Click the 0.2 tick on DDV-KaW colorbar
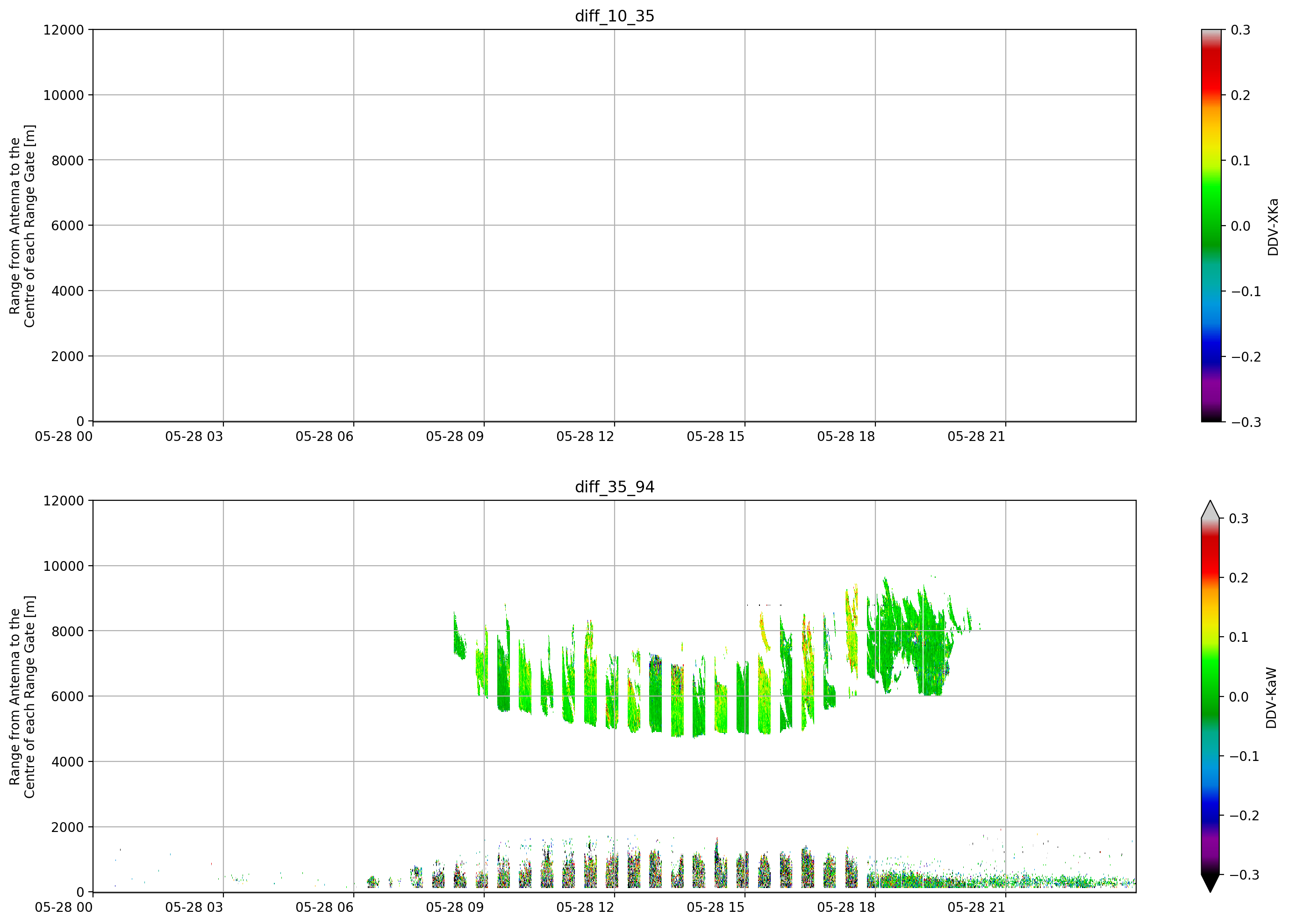The height and width of the screenshot is (924, 1289). point(1239,577)
